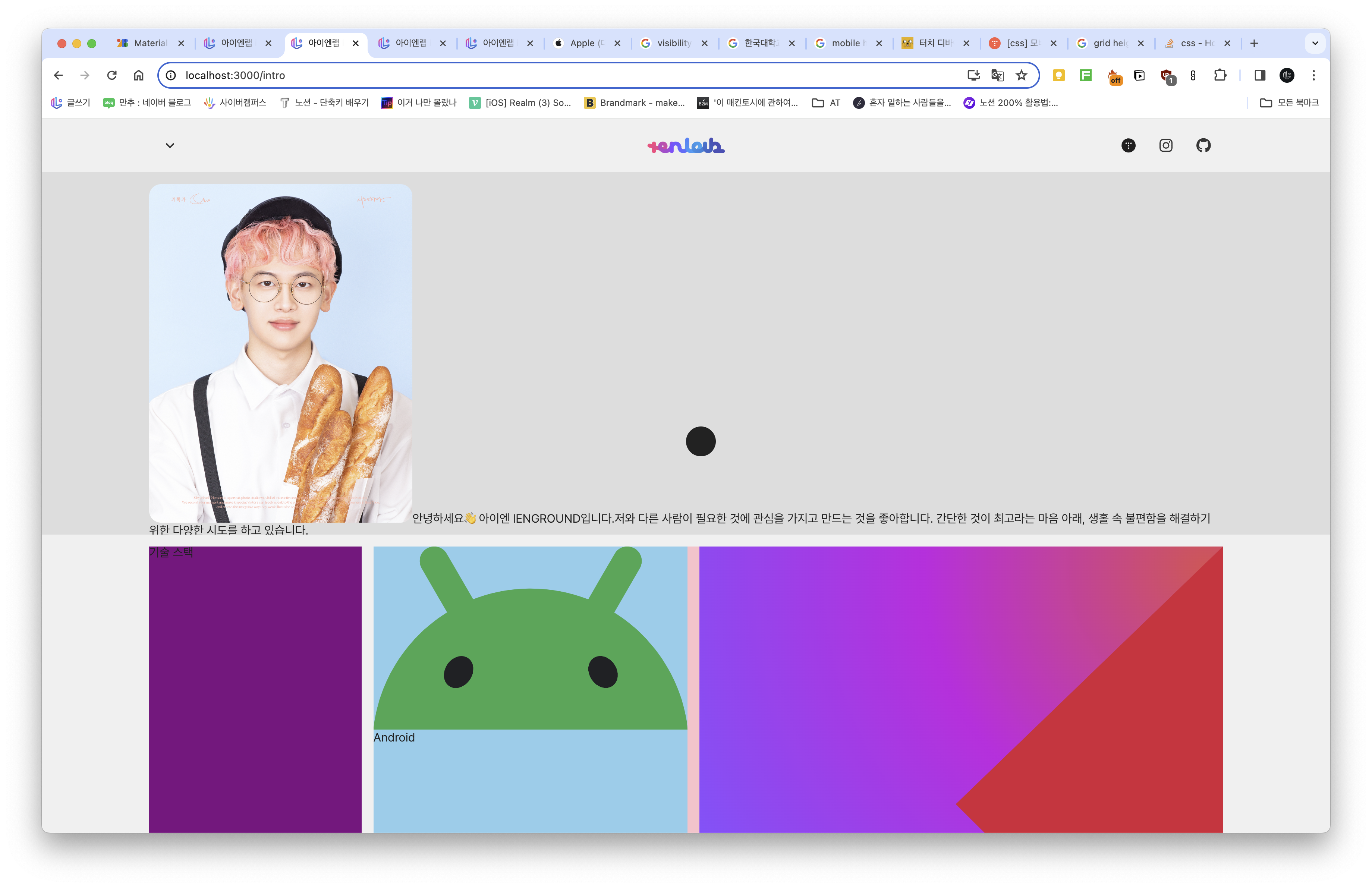1372x888 pixels.
Task: Open the 모든 북마크 folder
Action: (x=1289, y=103)
